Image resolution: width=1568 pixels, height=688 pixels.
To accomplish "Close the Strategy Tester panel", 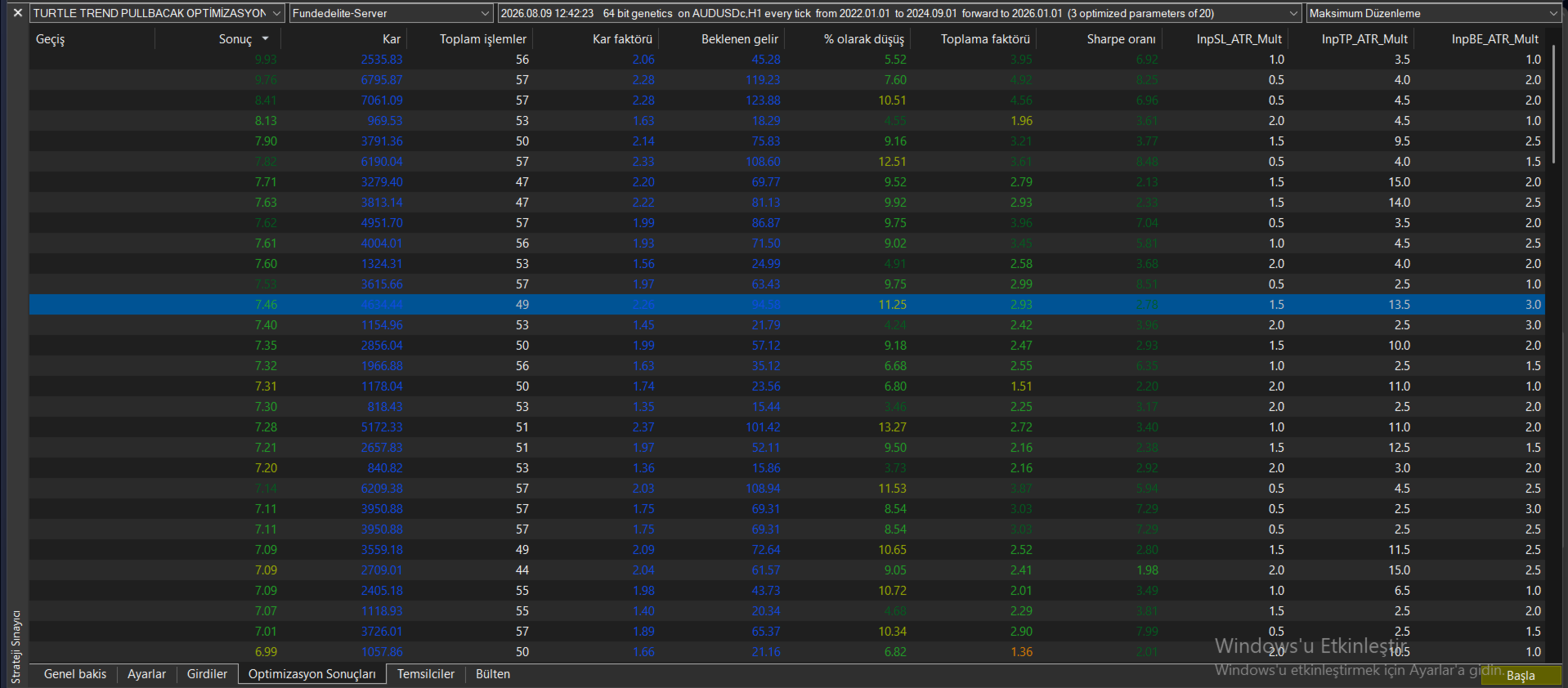I will [x=17, y=13].
